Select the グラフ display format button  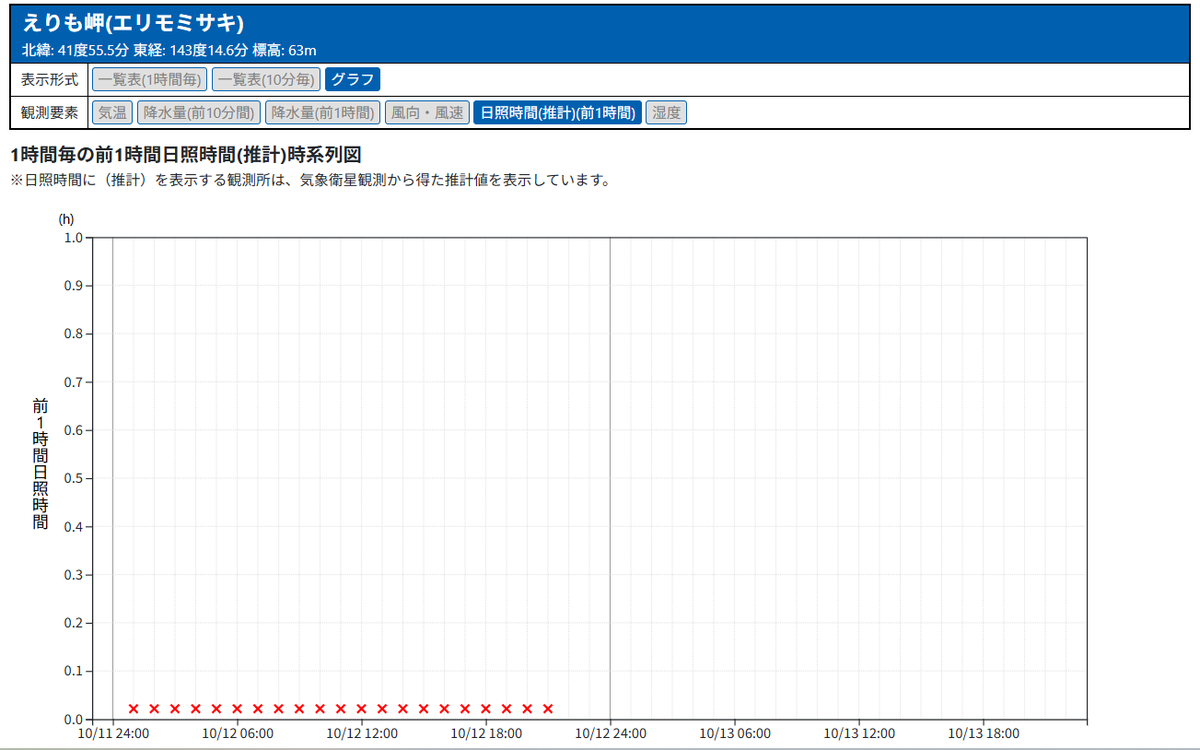coord(352,79)
